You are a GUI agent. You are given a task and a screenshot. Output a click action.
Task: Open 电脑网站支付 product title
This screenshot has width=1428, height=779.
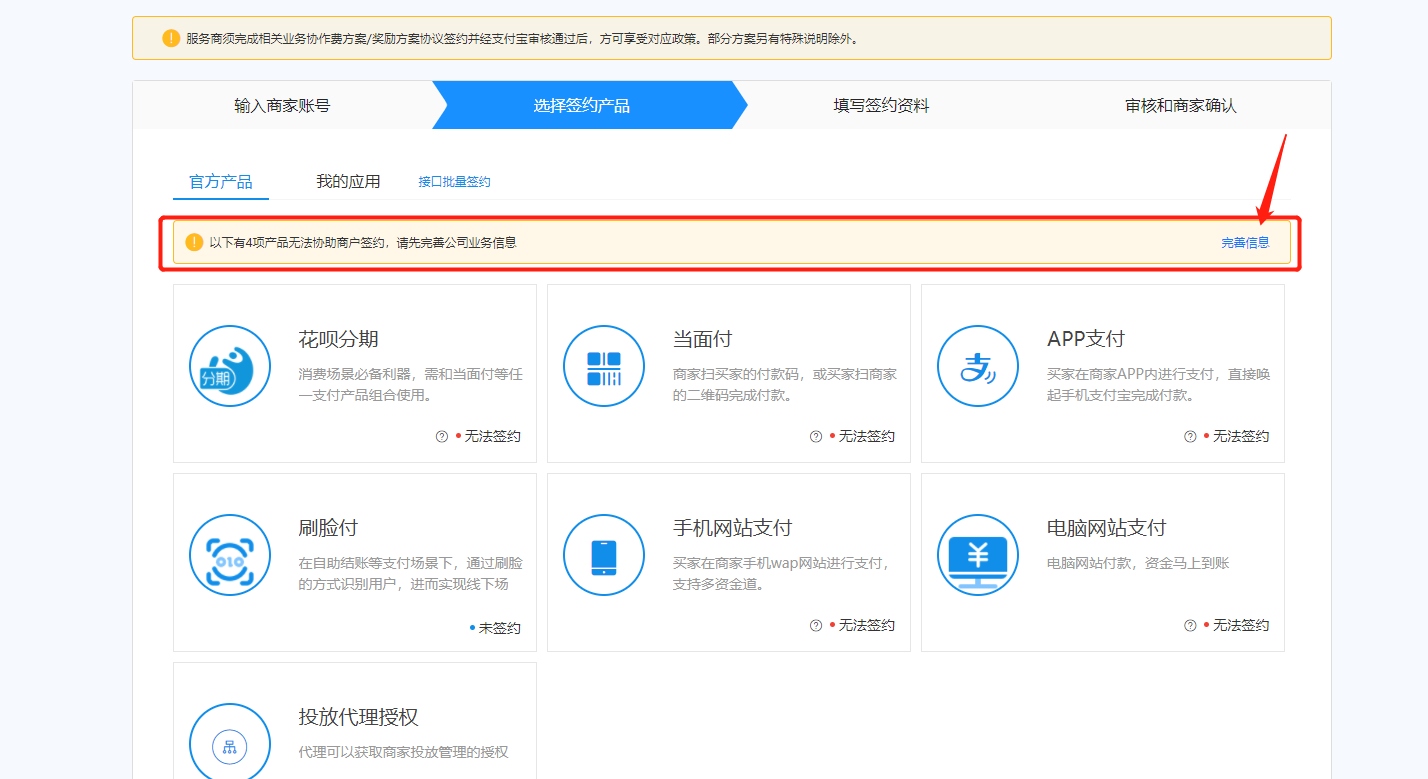pyautogui.click(x=1106, y=528)
